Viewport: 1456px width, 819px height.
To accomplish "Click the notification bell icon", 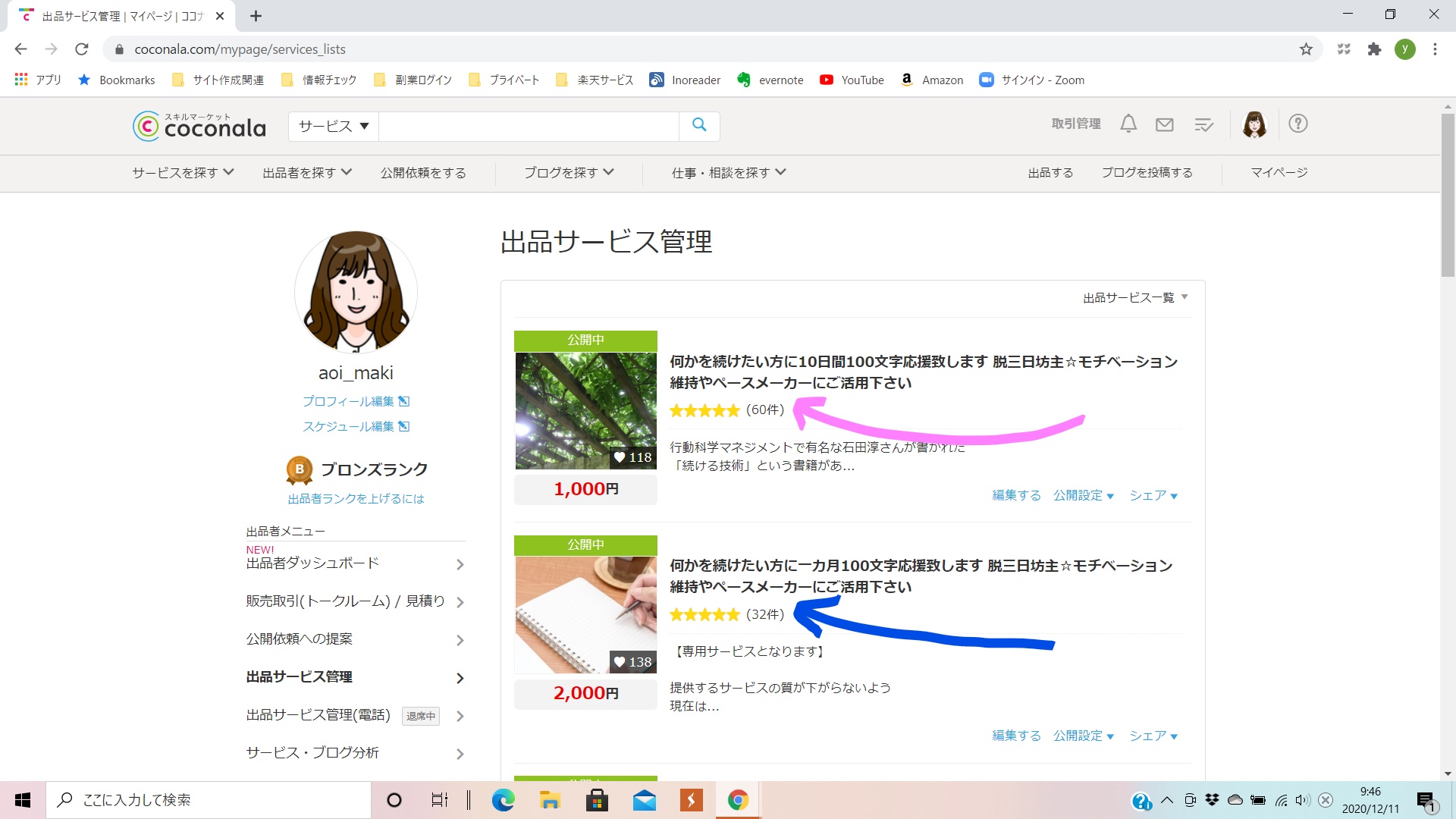I will pyautogui.click(x=1129, y=124).
